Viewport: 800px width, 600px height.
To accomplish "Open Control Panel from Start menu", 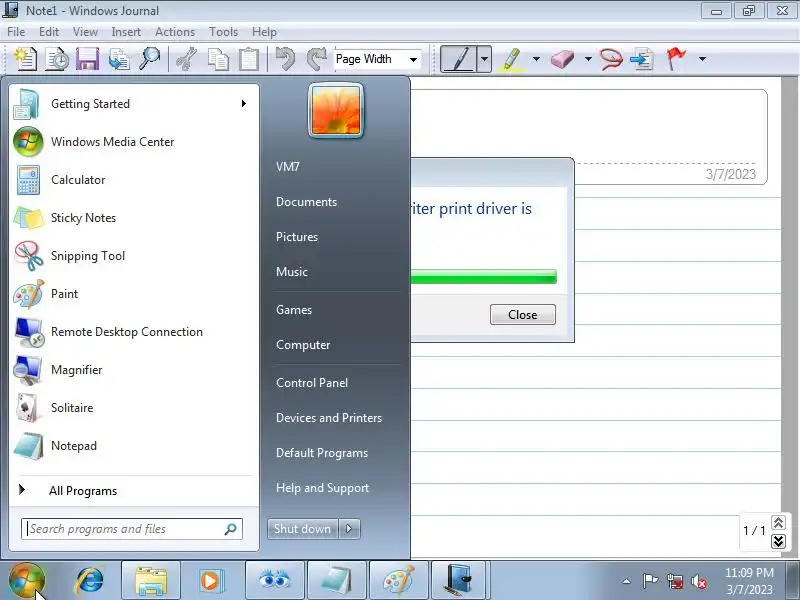I will pyautogui.click(x=312, y=383).
